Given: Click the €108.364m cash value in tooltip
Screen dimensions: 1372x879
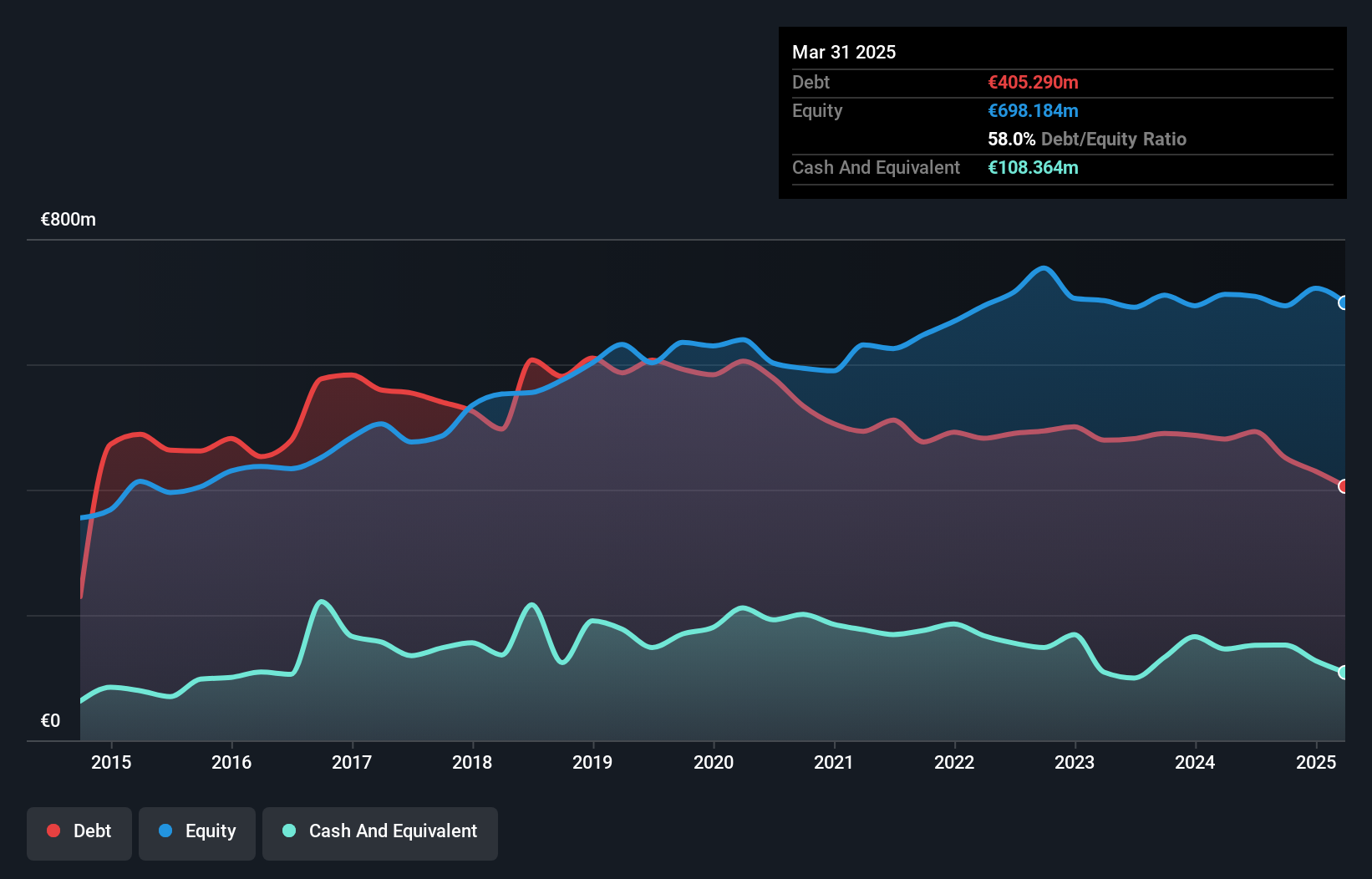Looking at the screenshot, I should (1033, 167).
